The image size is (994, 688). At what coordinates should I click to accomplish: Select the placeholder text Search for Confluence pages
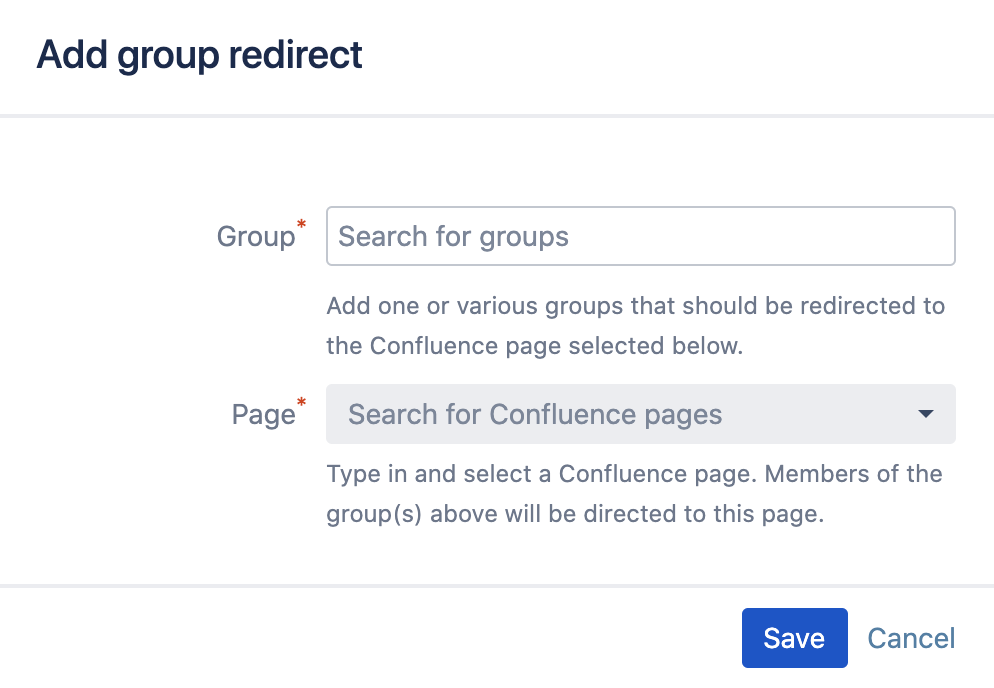pos(535,414)
